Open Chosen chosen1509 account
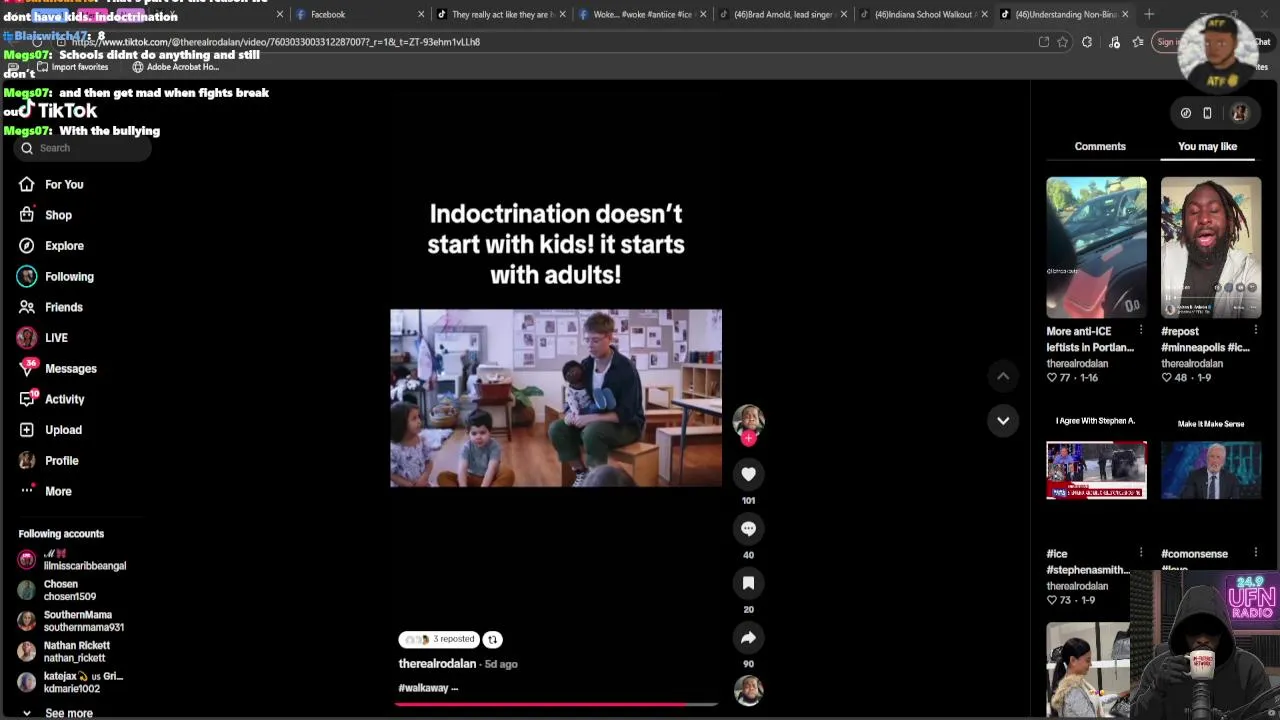Viewport: 1280px width, 720px height. [x=58, y=590]
